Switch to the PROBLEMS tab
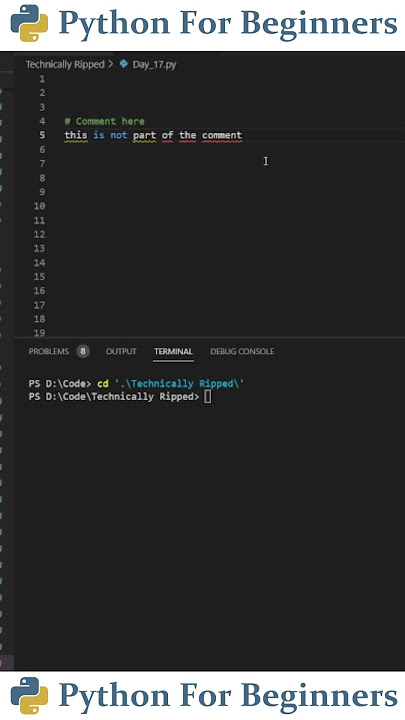 tap(49, 352)
